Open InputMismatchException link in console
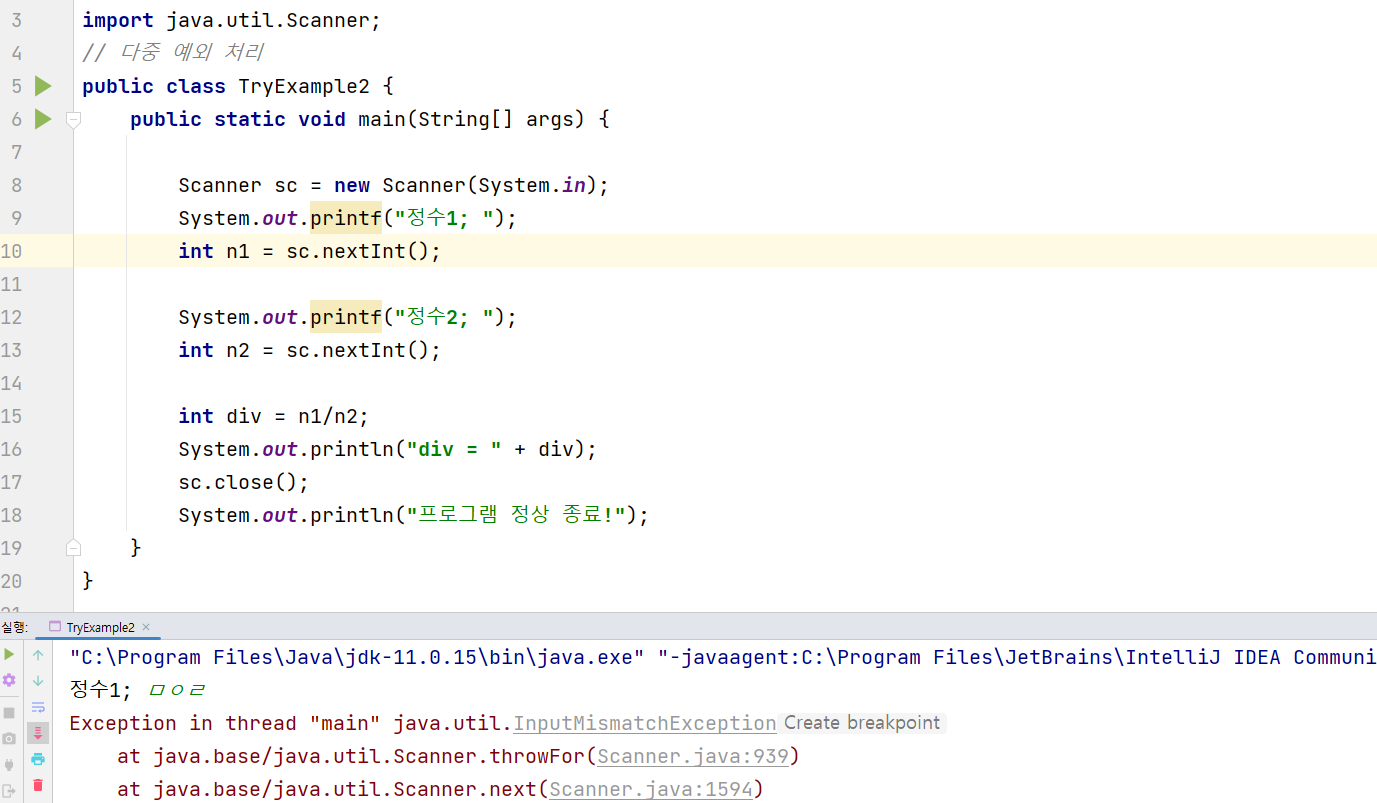1377x803 pixels. coord(645,723)
